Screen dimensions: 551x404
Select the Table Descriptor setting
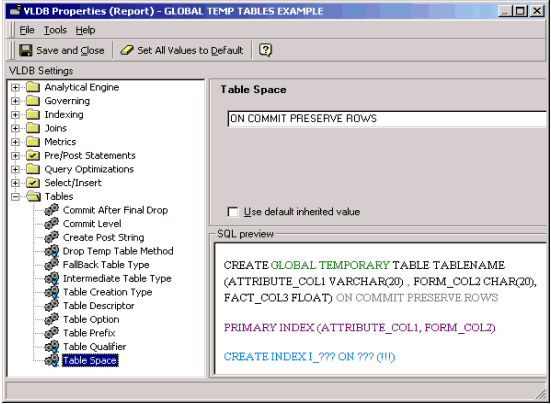click(x=99, y=306)
